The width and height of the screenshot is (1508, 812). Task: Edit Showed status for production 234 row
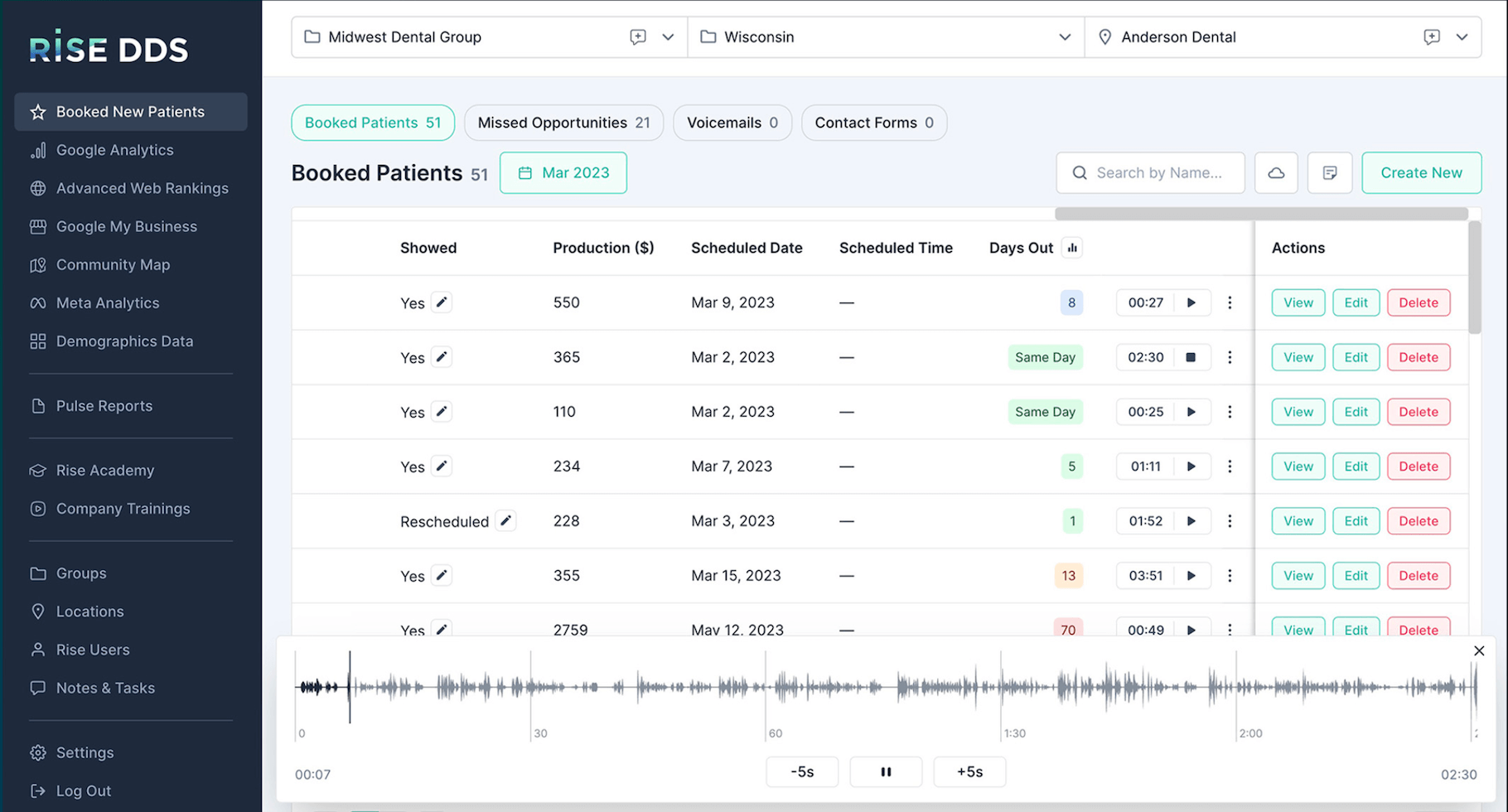point(442,466)
